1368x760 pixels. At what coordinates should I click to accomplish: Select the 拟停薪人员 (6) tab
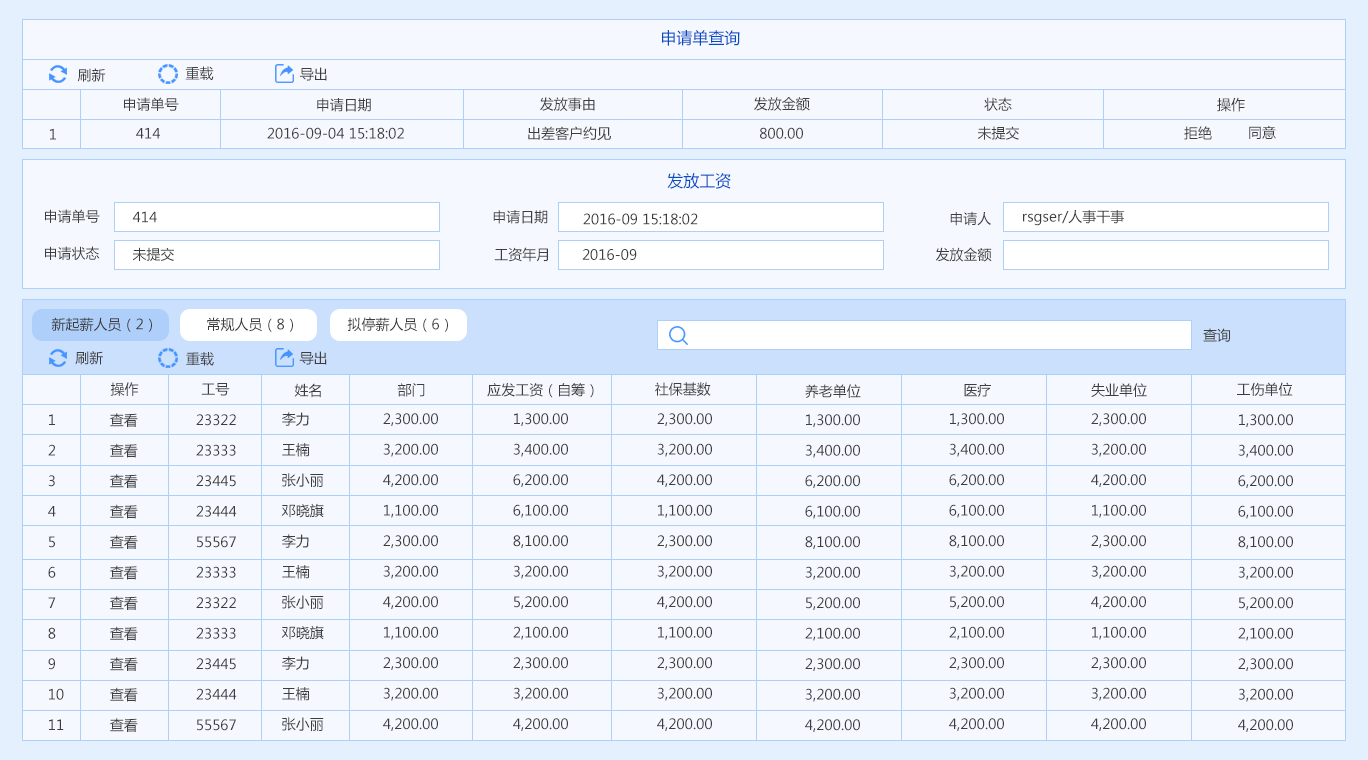point(398,325)
